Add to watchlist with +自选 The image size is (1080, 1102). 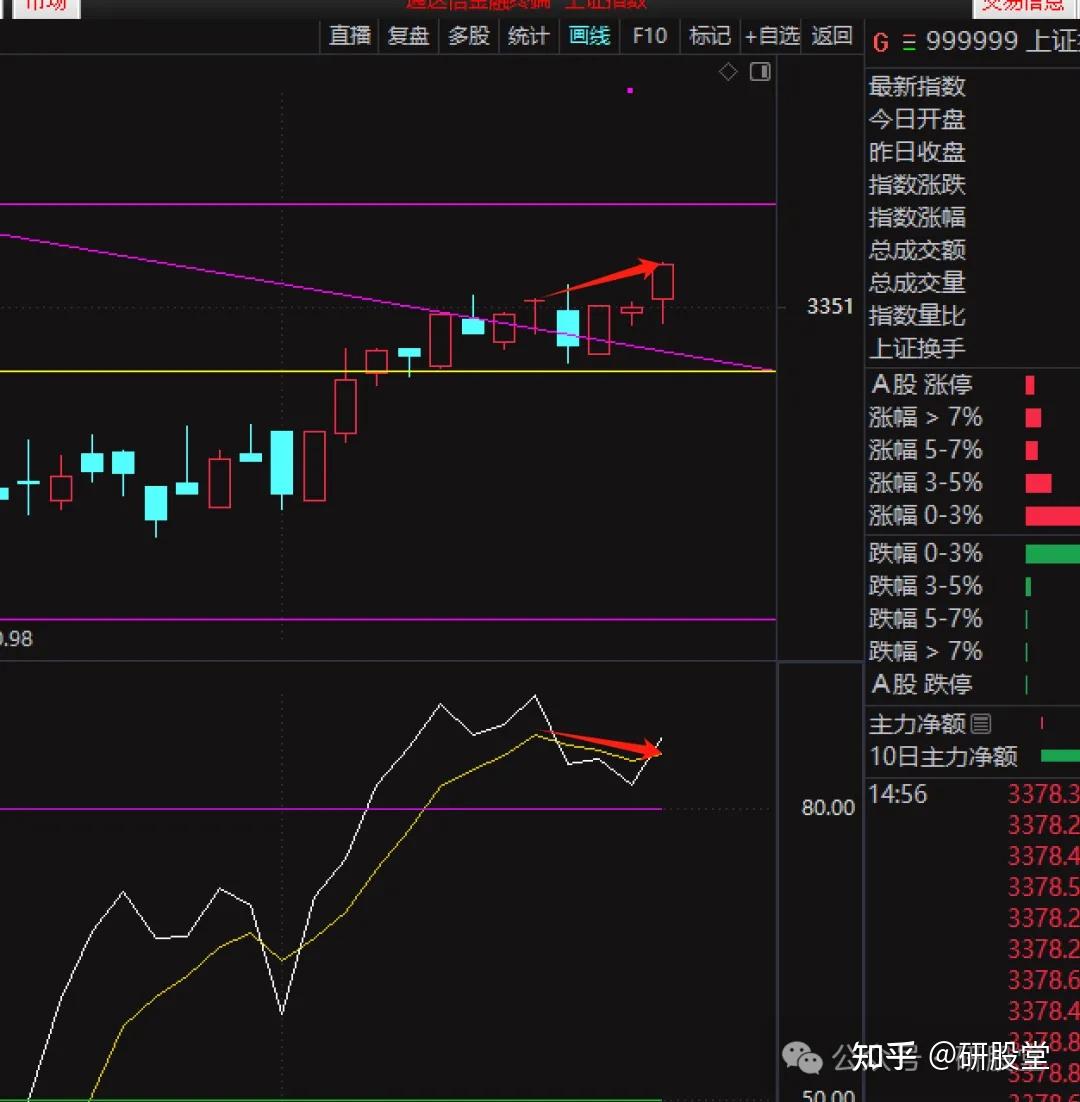point(772,36)
